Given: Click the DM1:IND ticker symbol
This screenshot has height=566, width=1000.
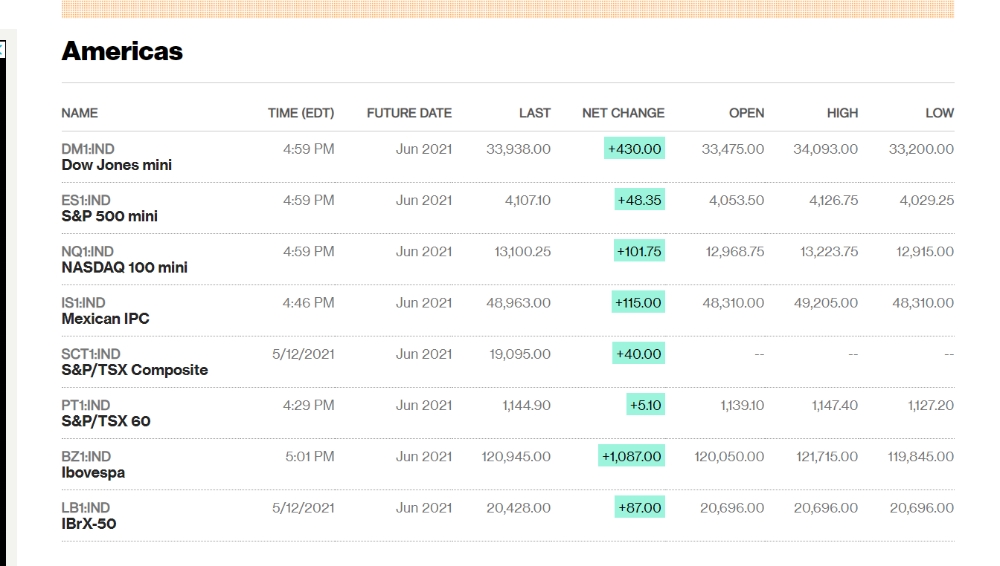Looking at the screenshot, I should pyautogui.click(x=88, y=149).
